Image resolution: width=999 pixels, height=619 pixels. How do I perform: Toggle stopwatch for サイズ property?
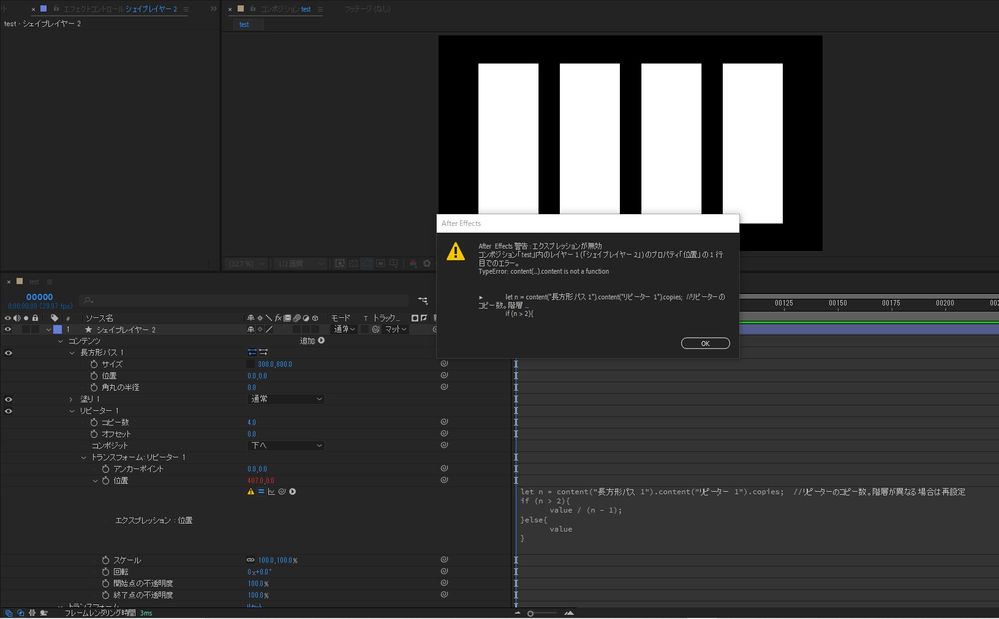pos(94,364)
